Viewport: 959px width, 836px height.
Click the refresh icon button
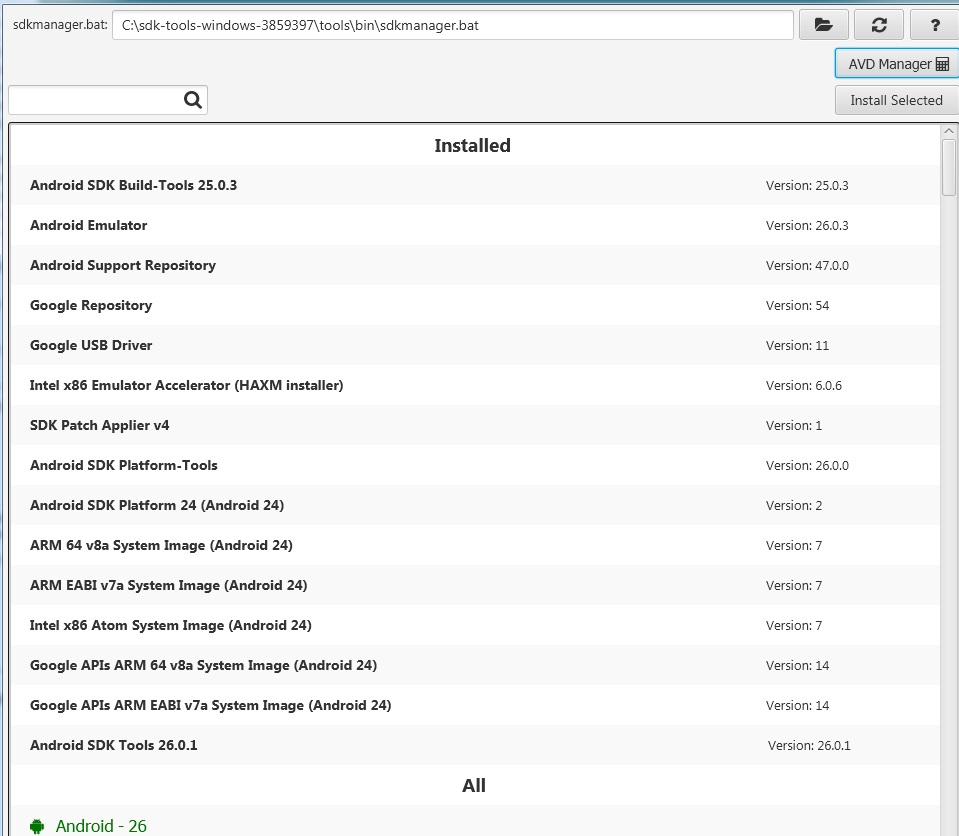tap(879, 25)
